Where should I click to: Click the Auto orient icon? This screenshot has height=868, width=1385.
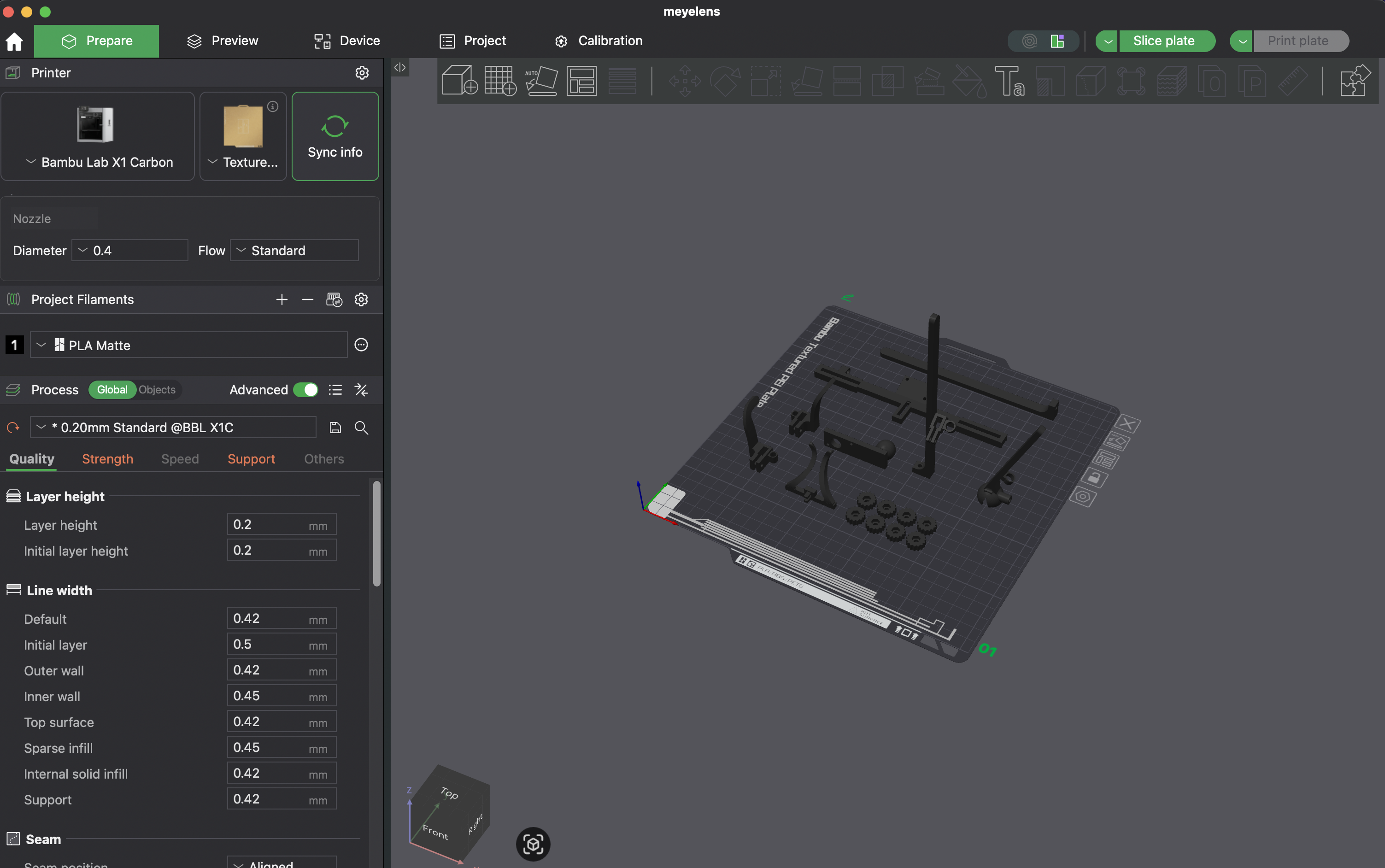click(540, 80)
